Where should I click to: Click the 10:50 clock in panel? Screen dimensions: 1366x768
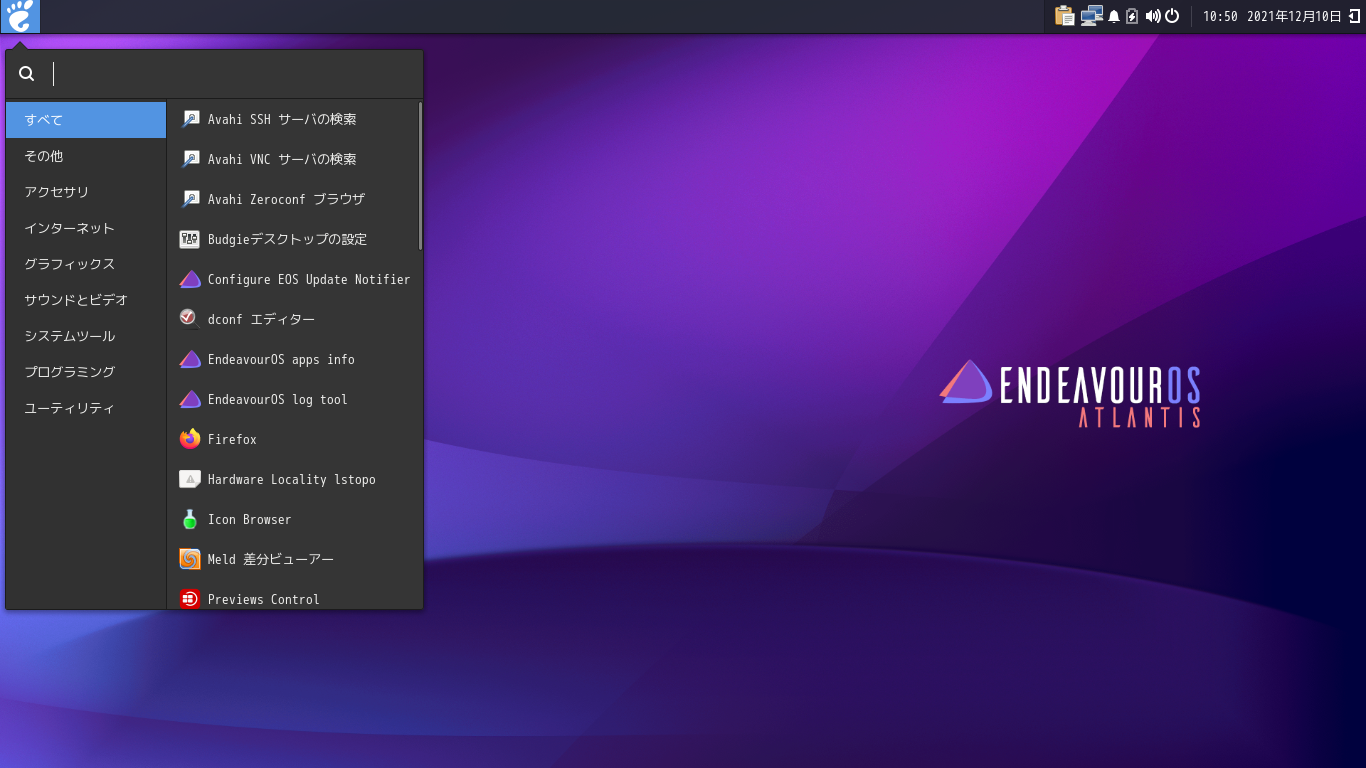(1220, 16)
